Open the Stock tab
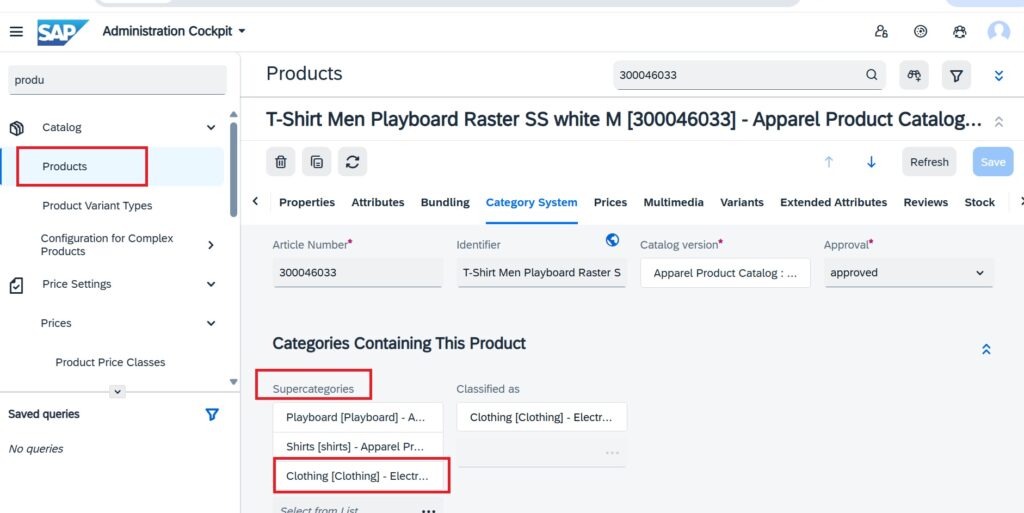The height and width of the screenshot is (513, 1024). 980,202
